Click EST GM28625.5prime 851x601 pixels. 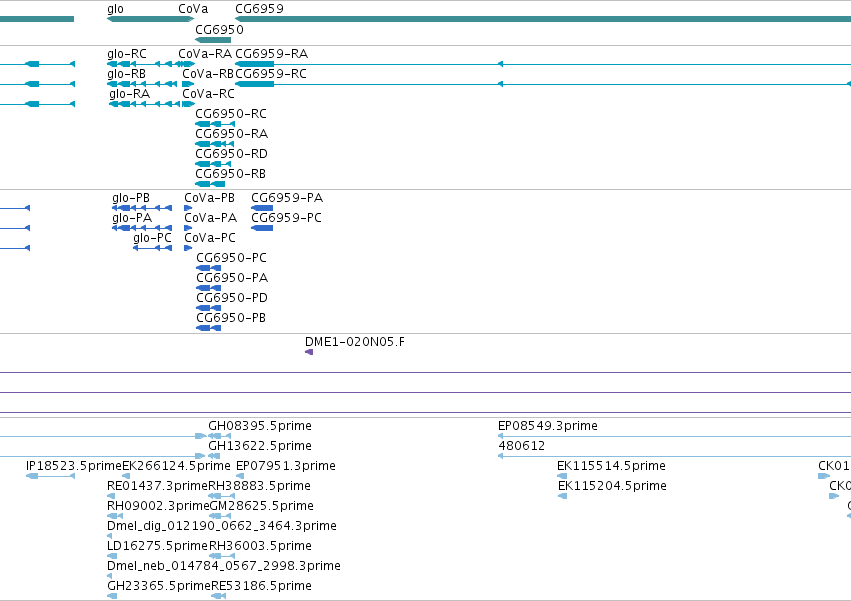point(262,507)
